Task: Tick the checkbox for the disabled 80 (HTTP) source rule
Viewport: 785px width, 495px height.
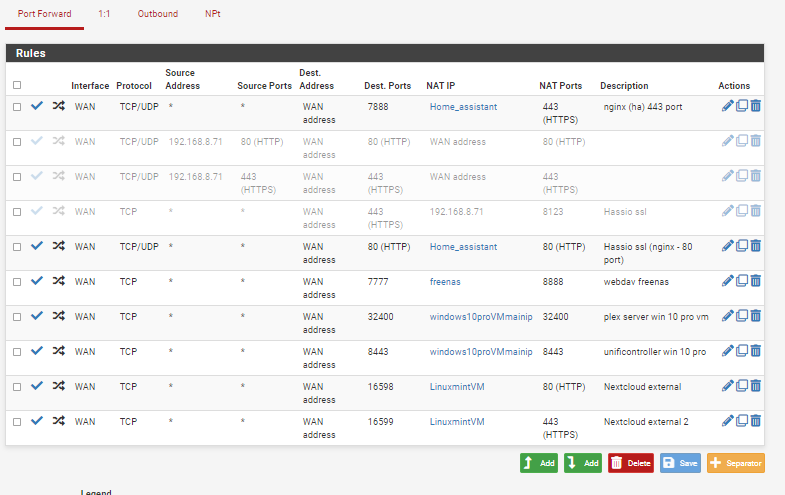Action: [17, 142]
